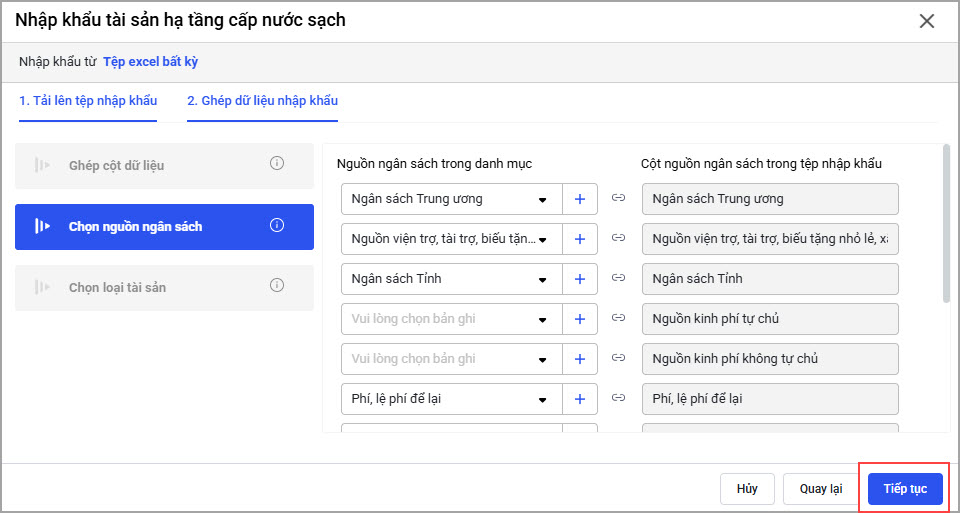The height and width of the screenshot is (513, 960).
Task: Expand the Nguồn viện trợ, tài trợ dropdown
Action: (x=451, y=239)
